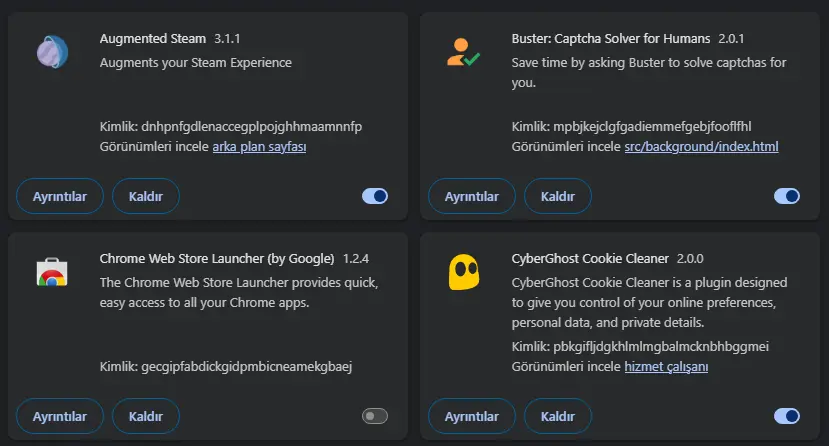Enable the Chrome Web Store Launcher toggle
The image size is (829, 446).
[375, 416]
